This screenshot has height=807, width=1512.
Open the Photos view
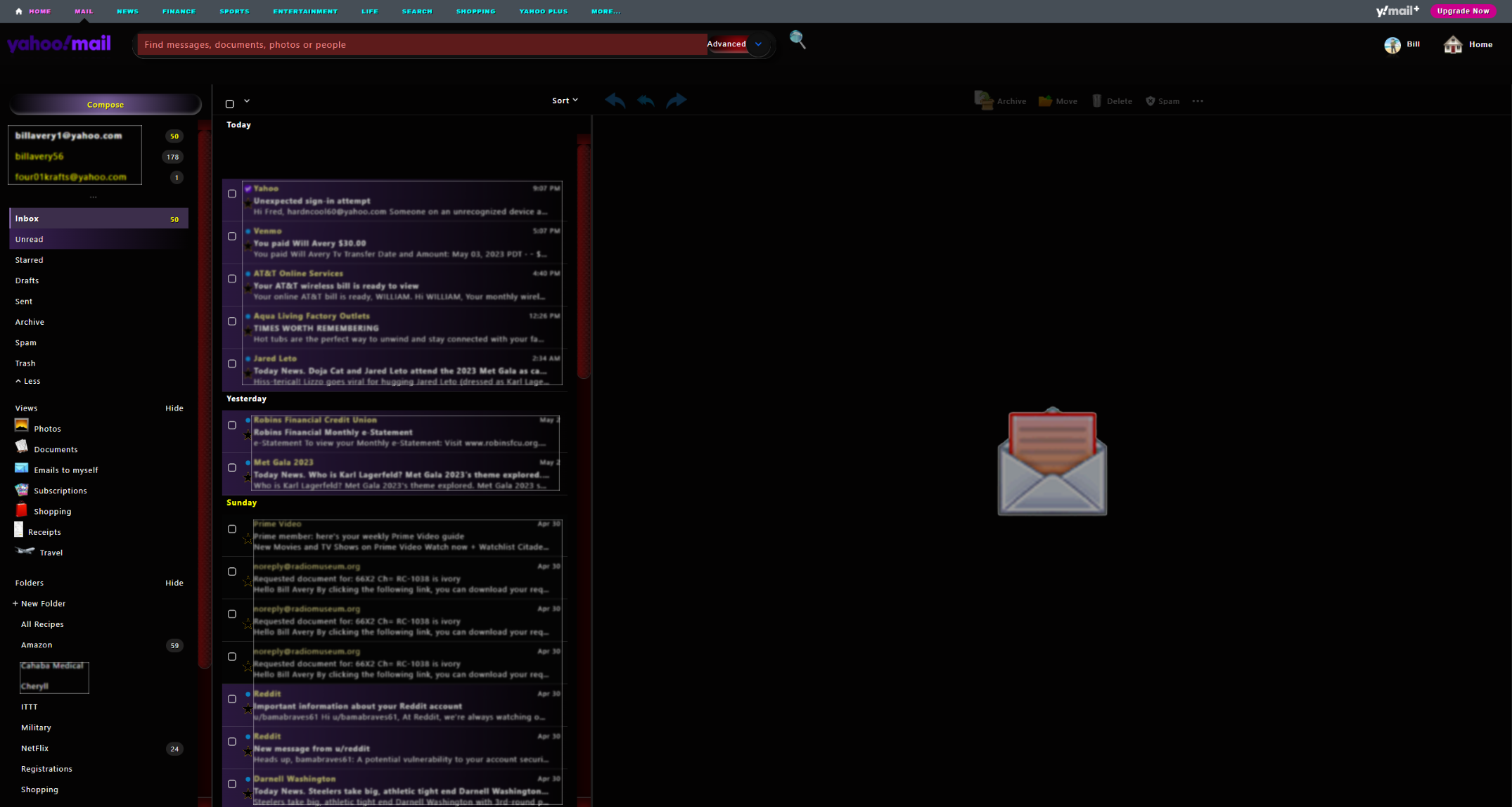click(x=47, y=428)
